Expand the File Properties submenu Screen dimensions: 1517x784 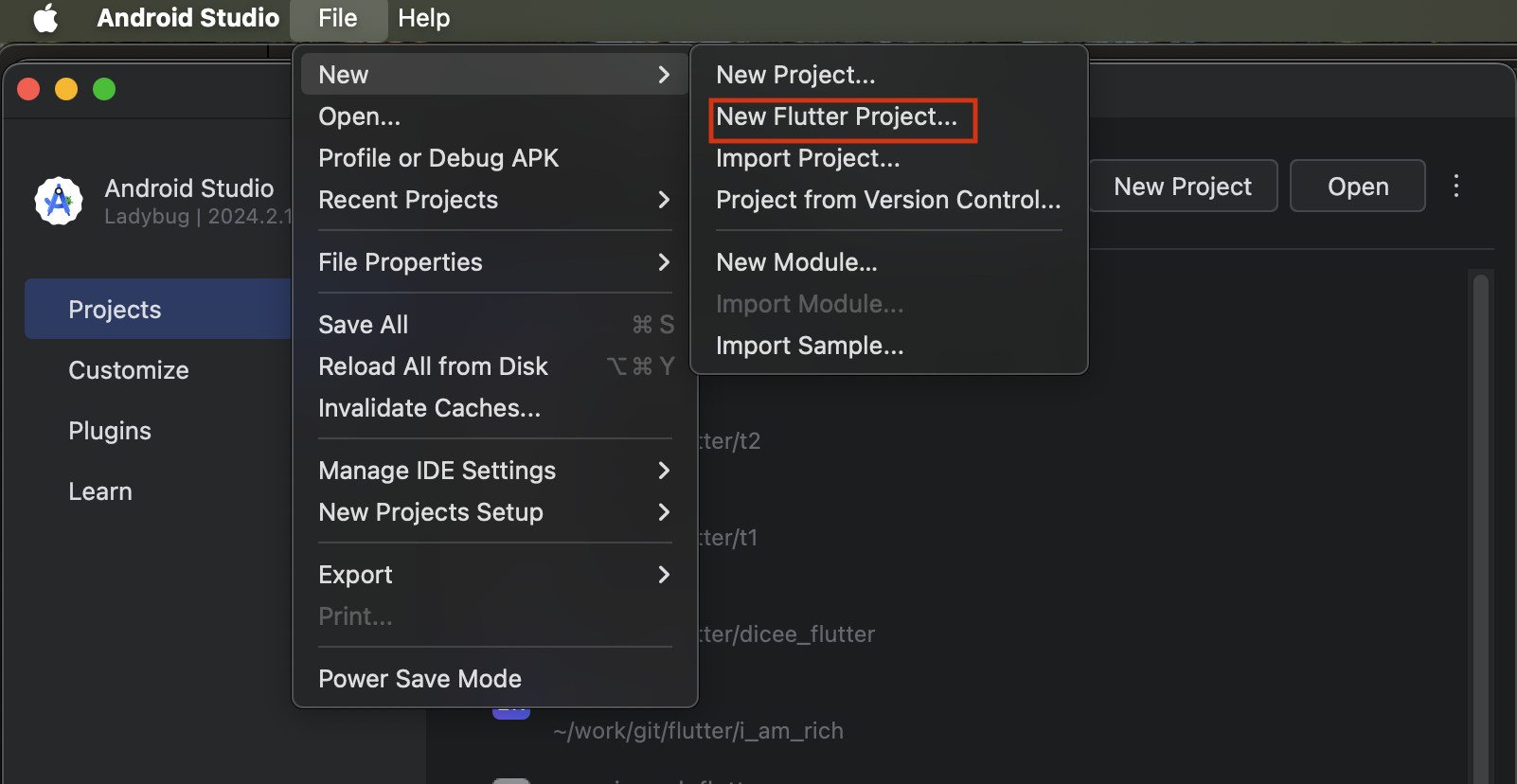pyautogui.click(x=663, y=262)
